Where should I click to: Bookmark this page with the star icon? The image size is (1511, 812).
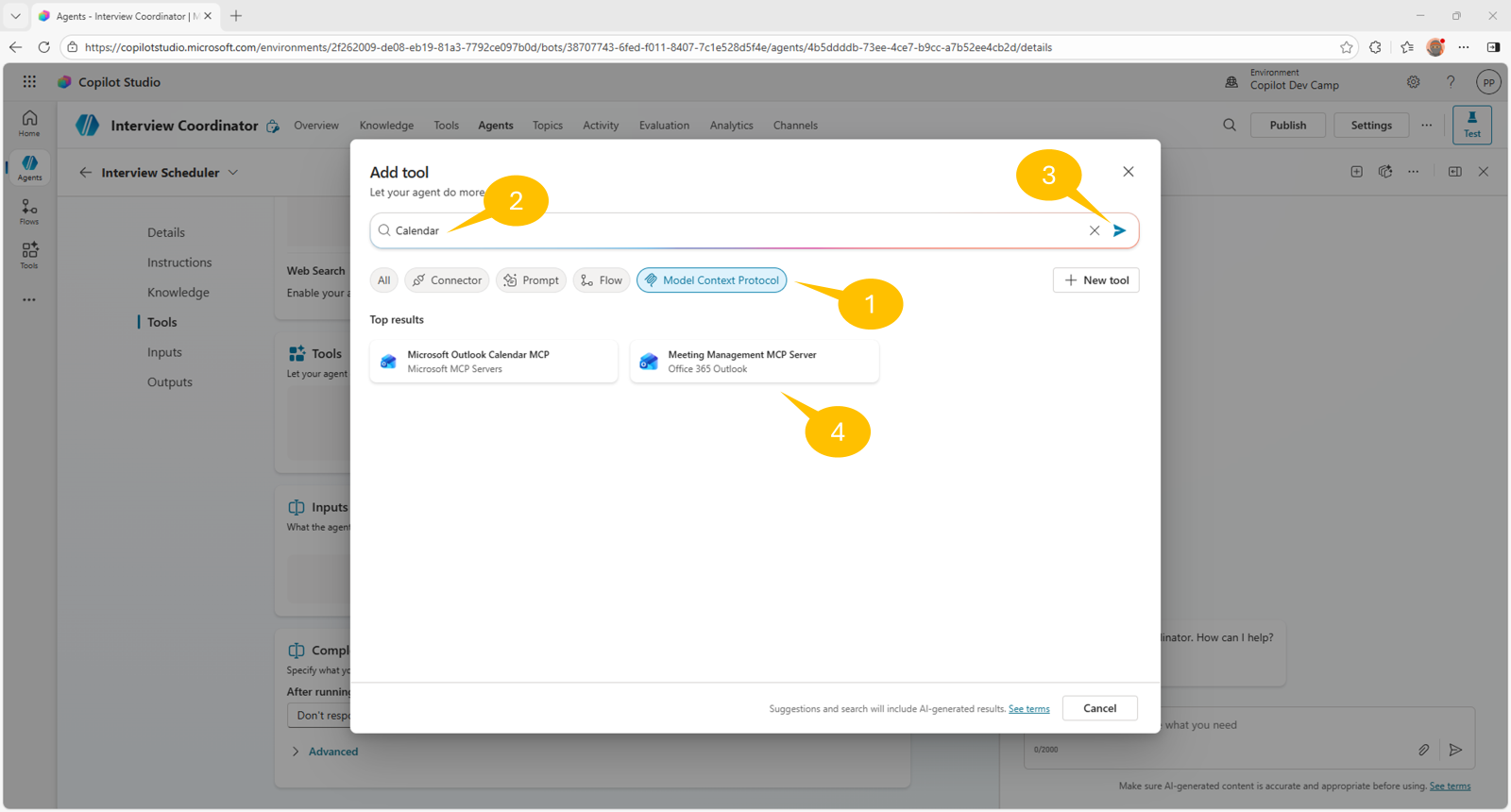click(x=1347, y=47)
